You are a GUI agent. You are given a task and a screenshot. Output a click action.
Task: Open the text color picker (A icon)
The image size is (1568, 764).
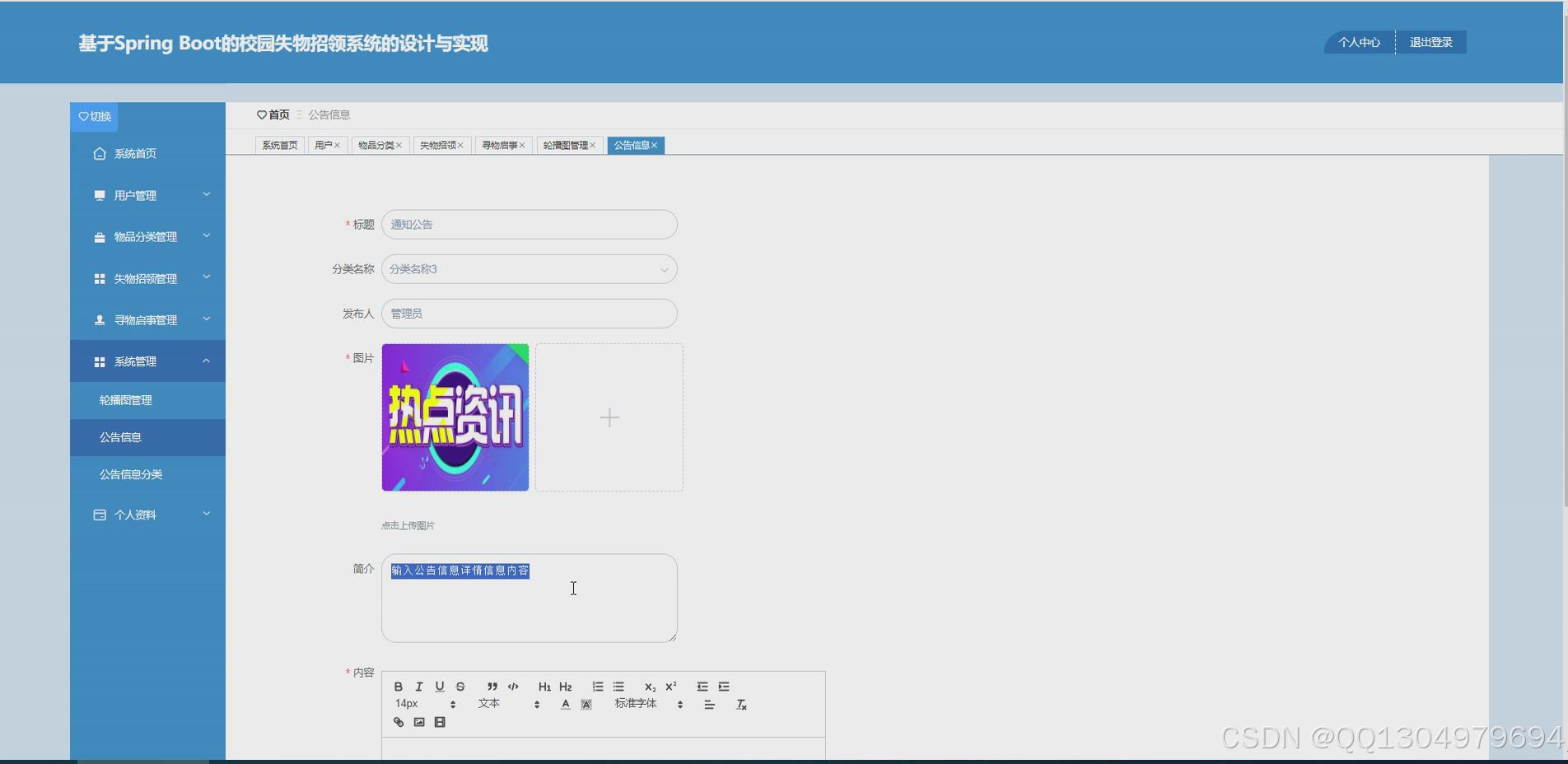click(x=565, y=704)
